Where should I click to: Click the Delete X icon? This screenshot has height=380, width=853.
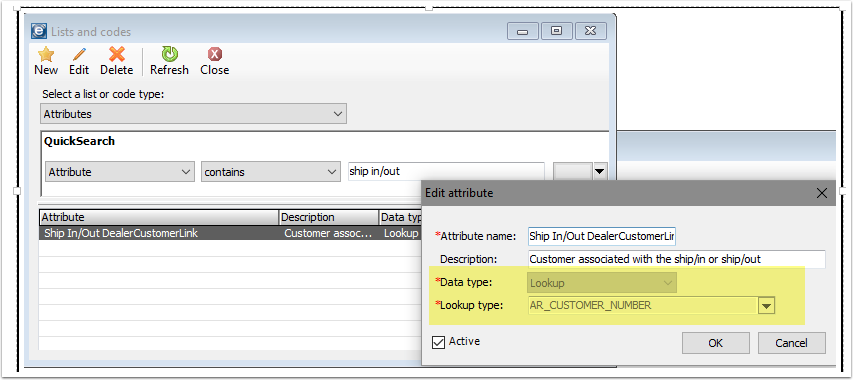pyautogui.click(x=116, y=54)
